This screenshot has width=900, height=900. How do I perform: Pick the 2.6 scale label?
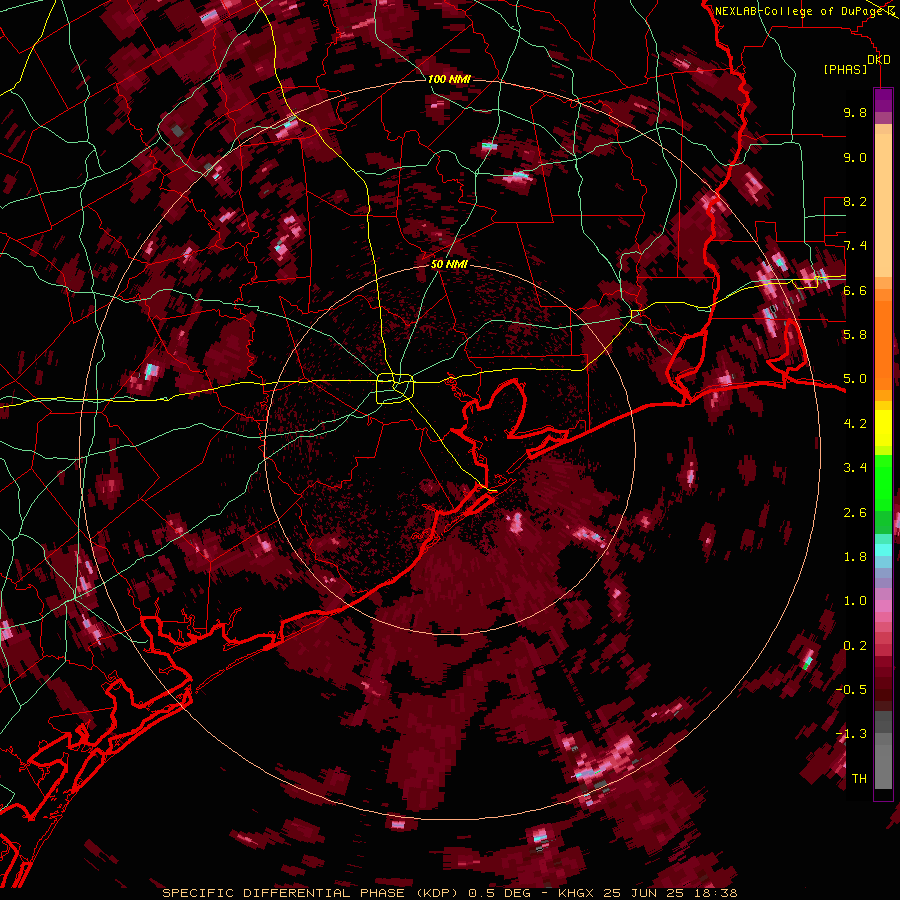pos(855,513)
